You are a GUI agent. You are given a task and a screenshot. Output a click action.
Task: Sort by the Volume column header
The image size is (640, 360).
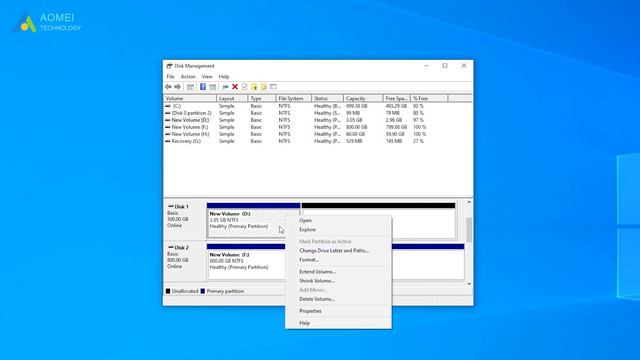190,98
